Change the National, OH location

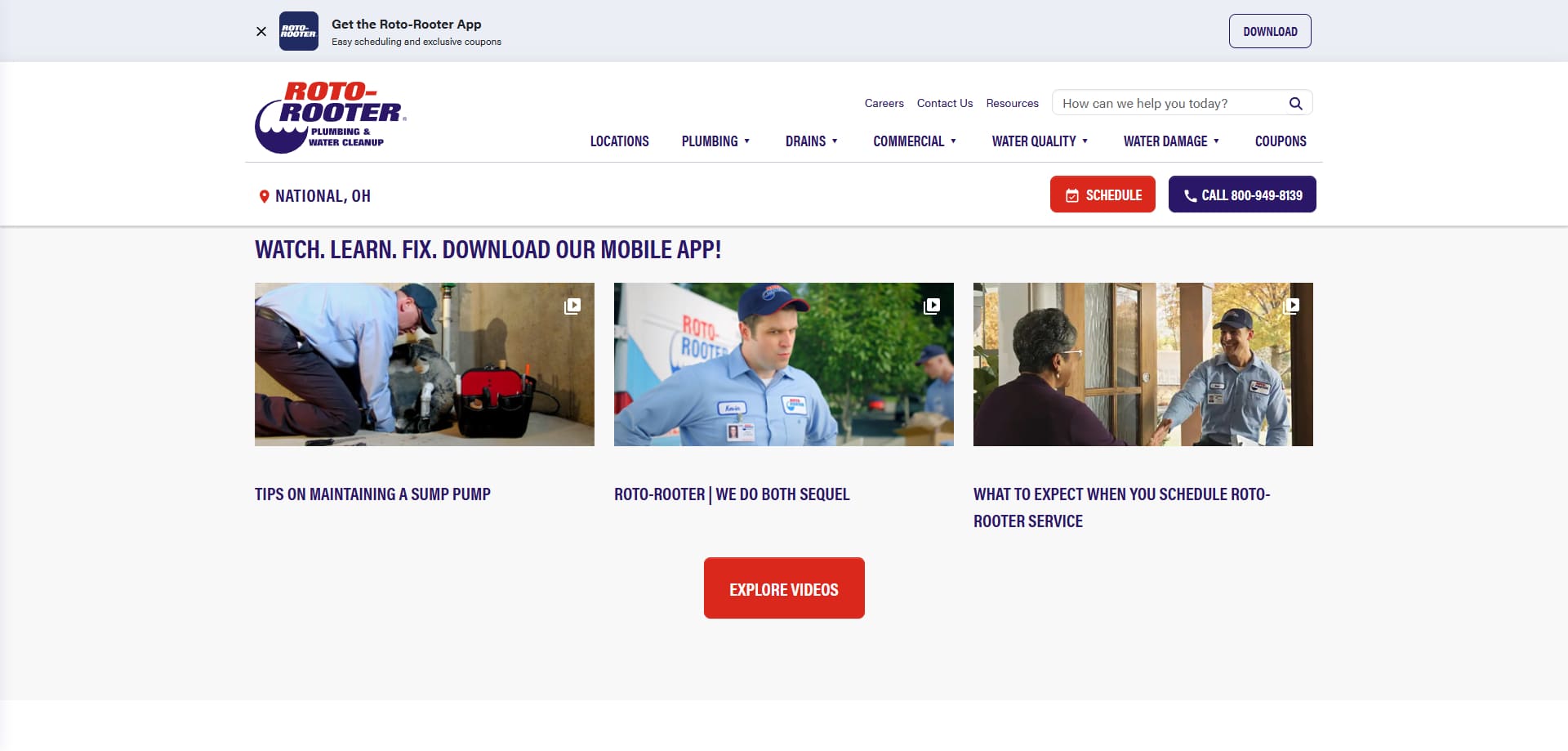[323, 196]
